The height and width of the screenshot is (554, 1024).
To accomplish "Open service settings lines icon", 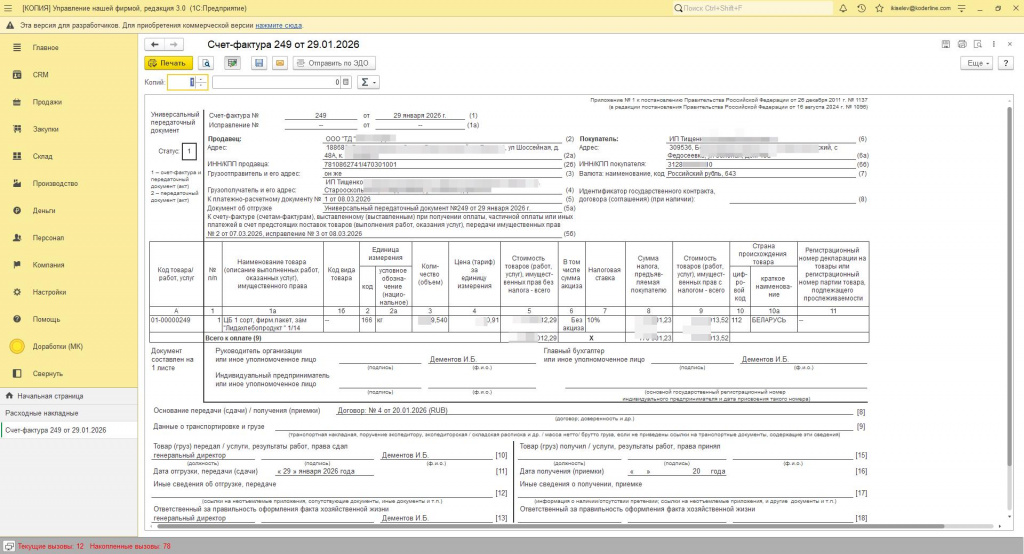I will 961,8.
